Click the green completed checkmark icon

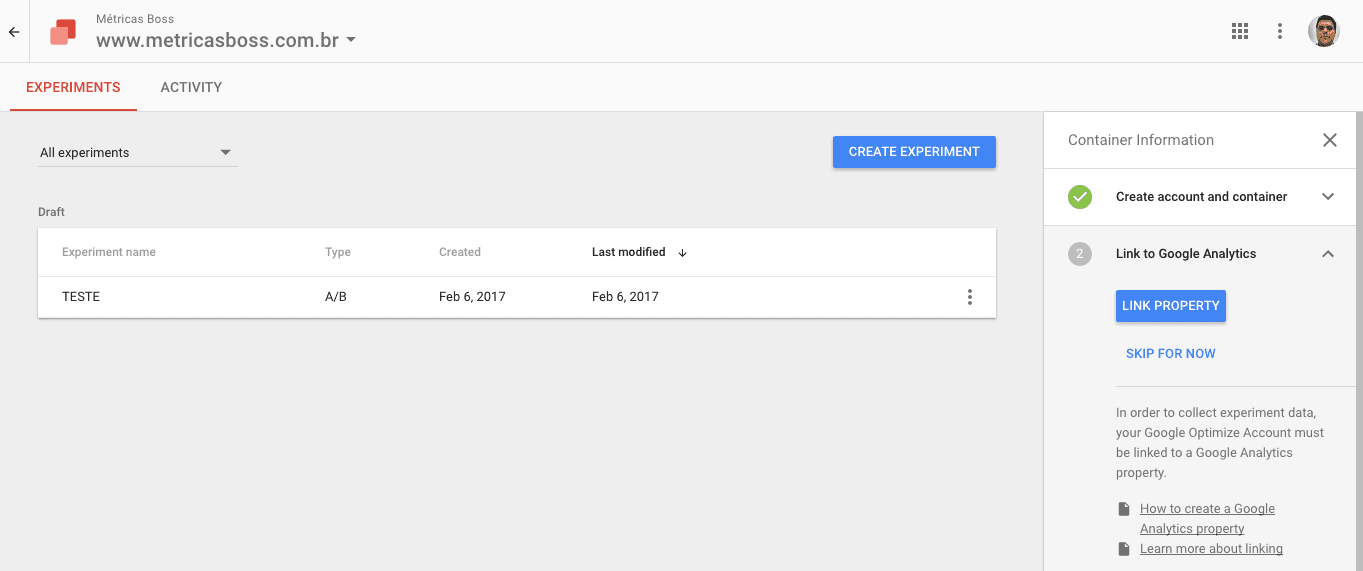pyautogui.click(x=1080, y=197)
